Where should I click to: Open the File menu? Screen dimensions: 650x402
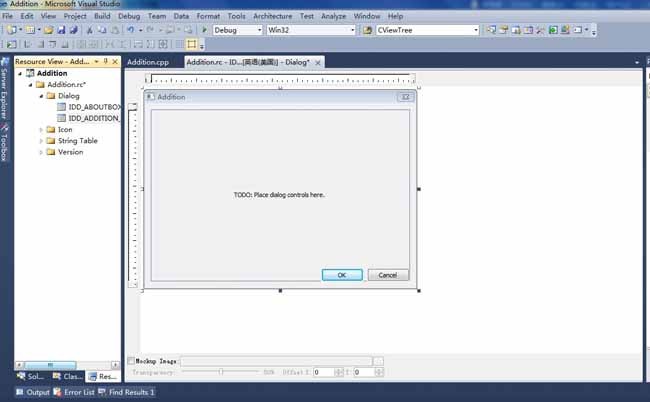(7, 16)
